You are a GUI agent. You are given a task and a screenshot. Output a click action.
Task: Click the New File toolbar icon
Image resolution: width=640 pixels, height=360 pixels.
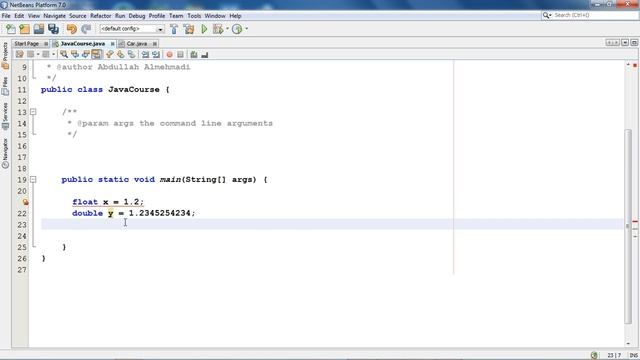point(11,29)
